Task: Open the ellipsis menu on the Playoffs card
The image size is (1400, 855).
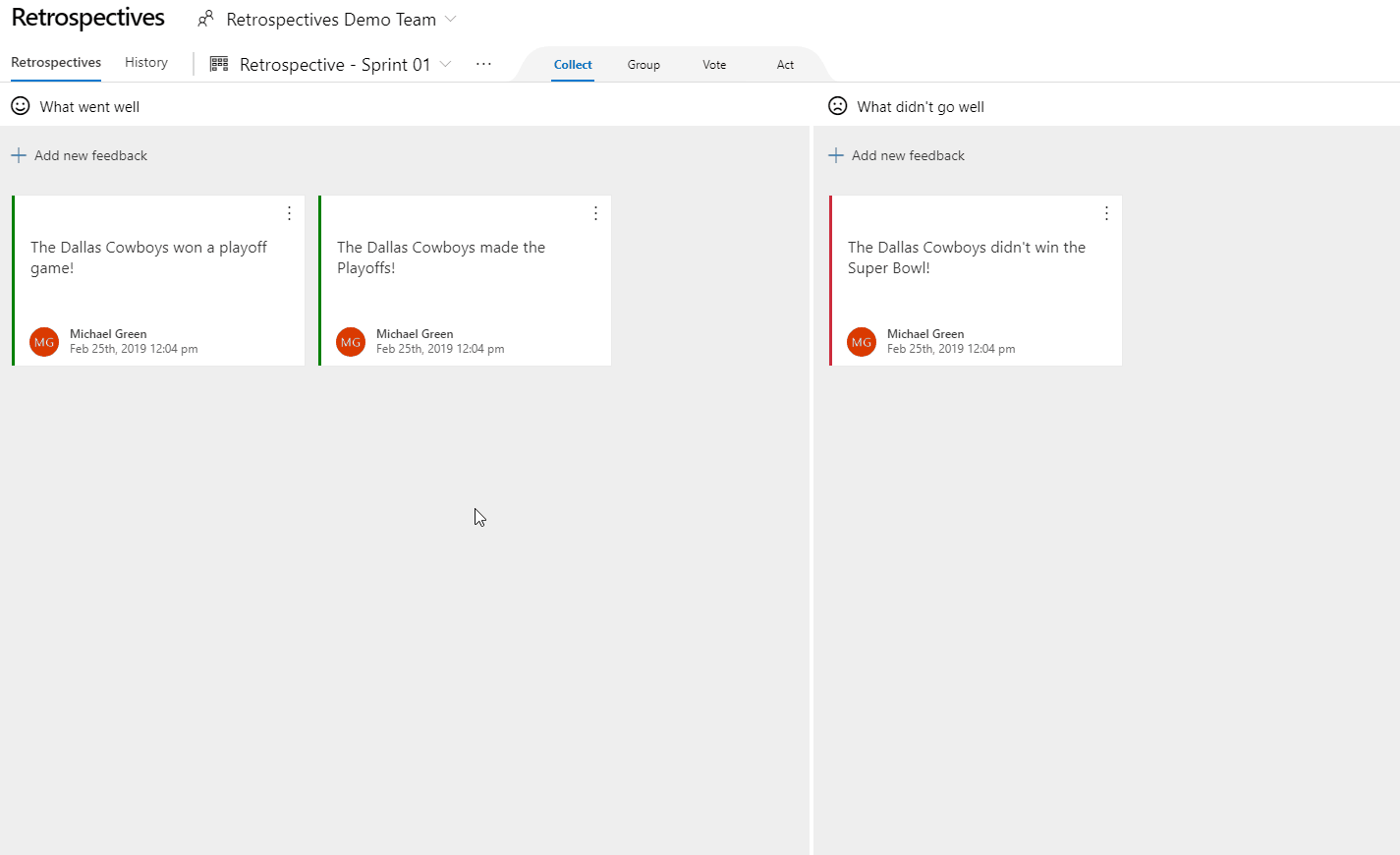Action: [595, 212]
